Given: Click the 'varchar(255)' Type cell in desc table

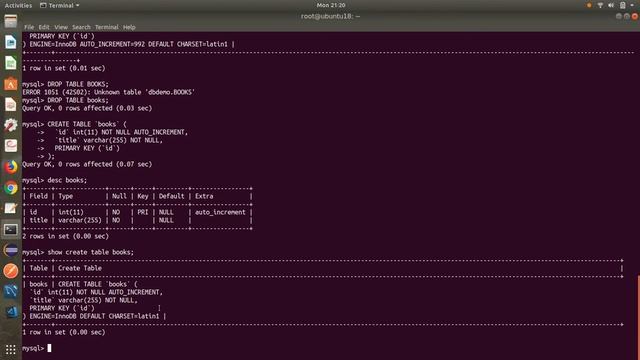Looking at the screenshot, I should [x=80, y=220].
